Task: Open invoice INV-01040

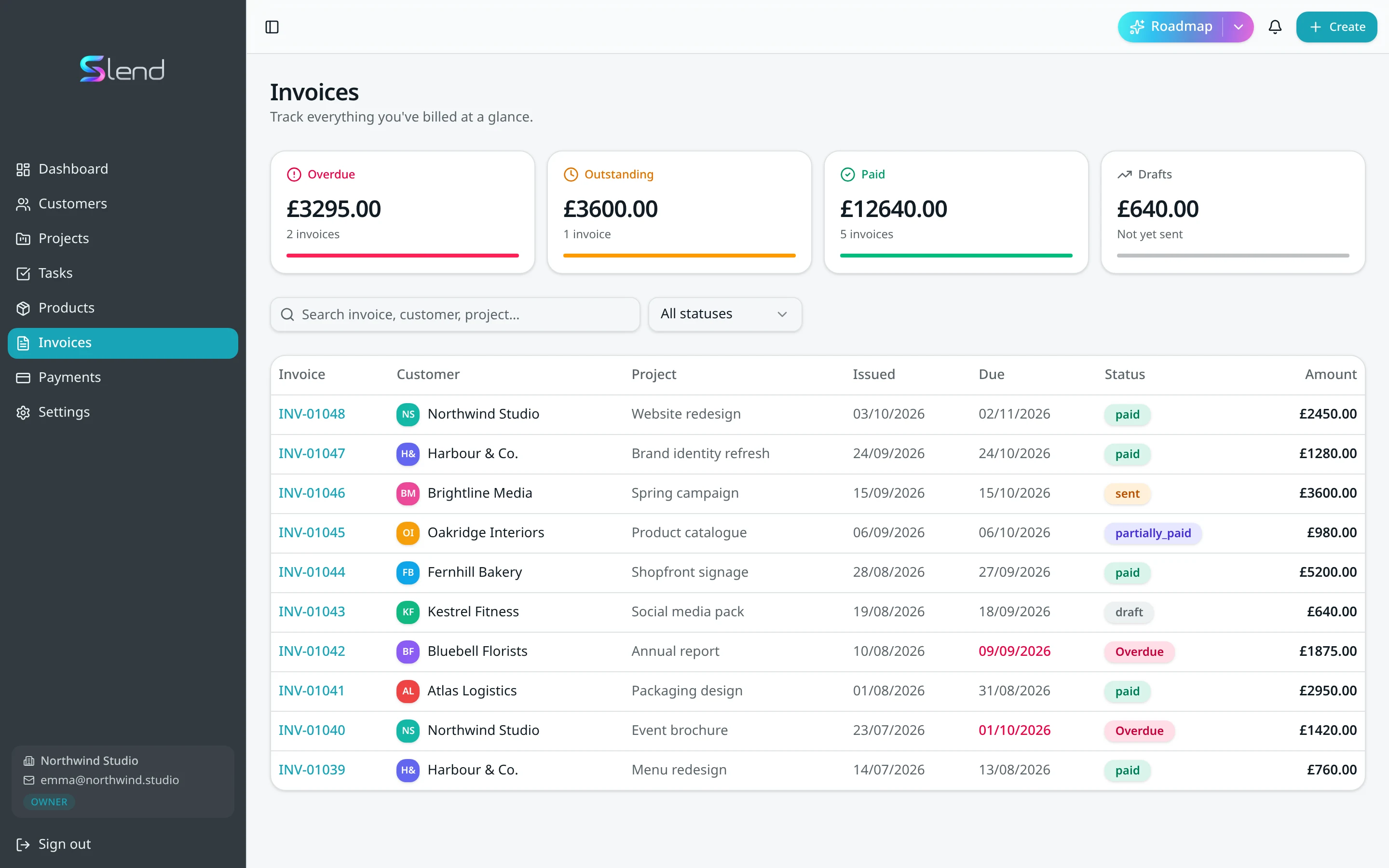Action: pos(312,730)
